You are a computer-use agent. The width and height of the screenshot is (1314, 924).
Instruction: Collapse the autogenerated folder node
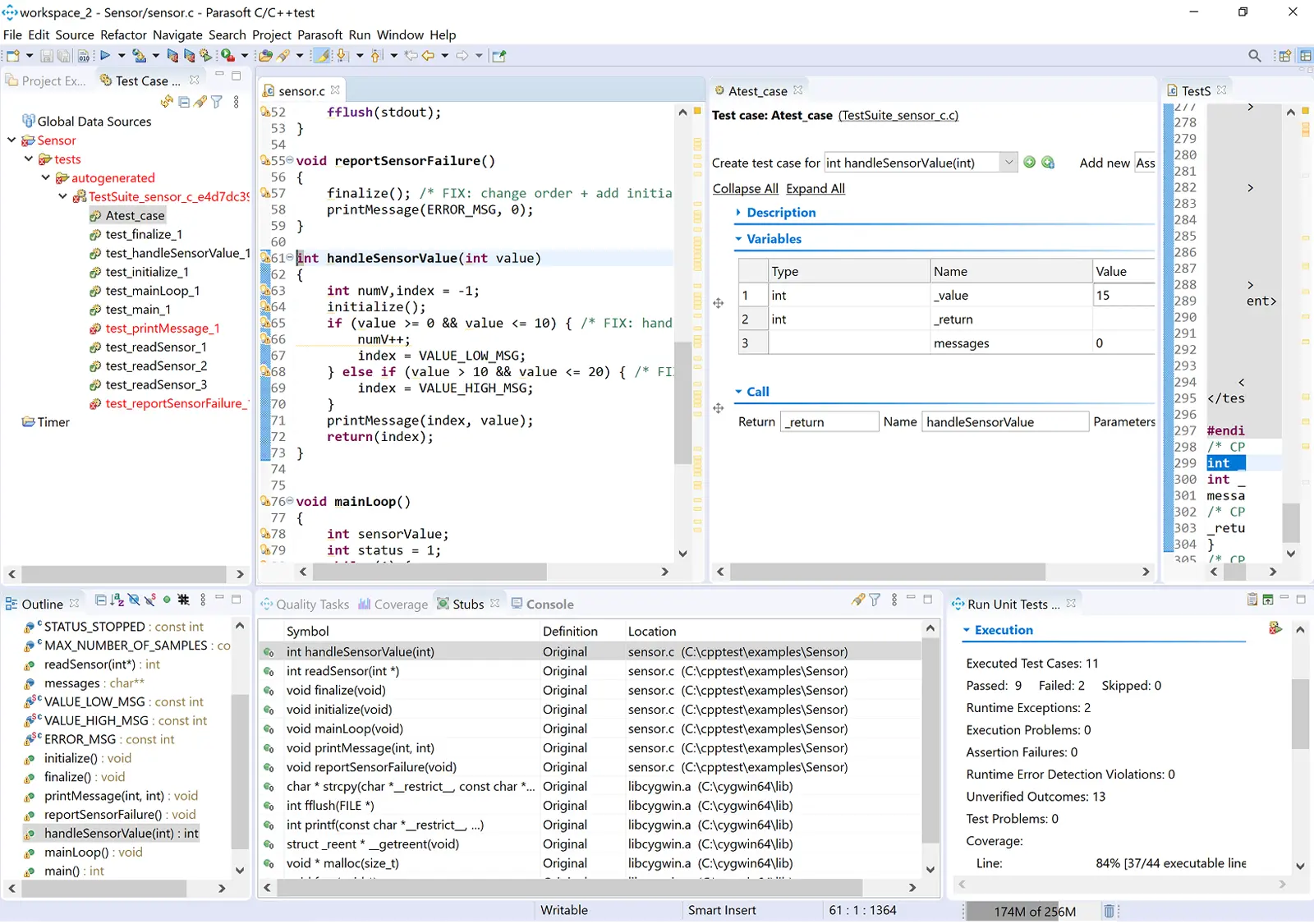click(x=46, y=177)
